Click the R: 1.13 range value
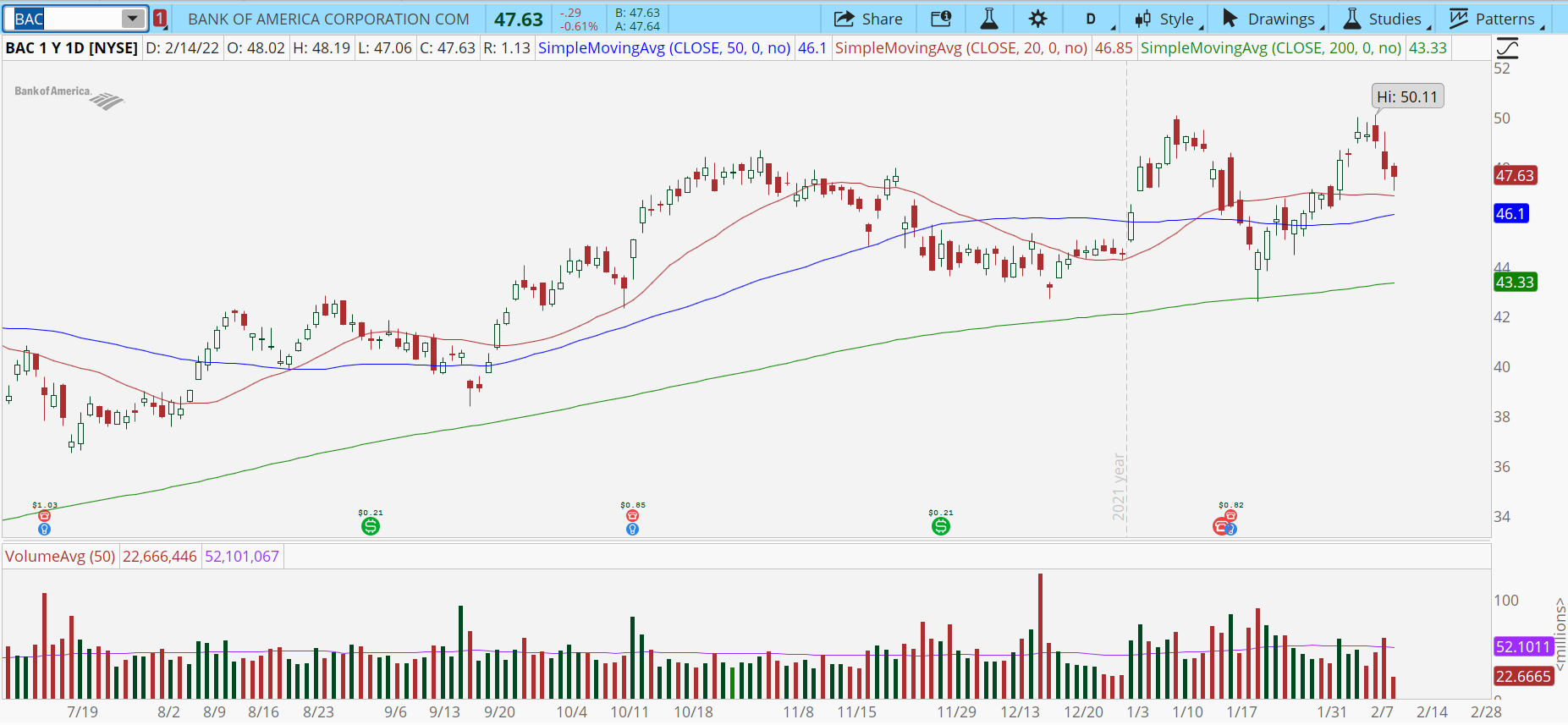Viewport: 1568px width, 725px height. coord(507,48)
